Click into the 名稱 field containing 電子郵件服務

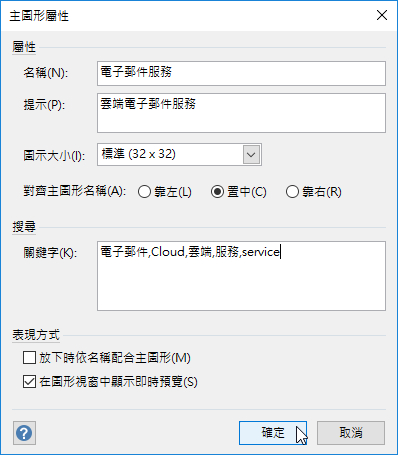(x=241, y=73)
